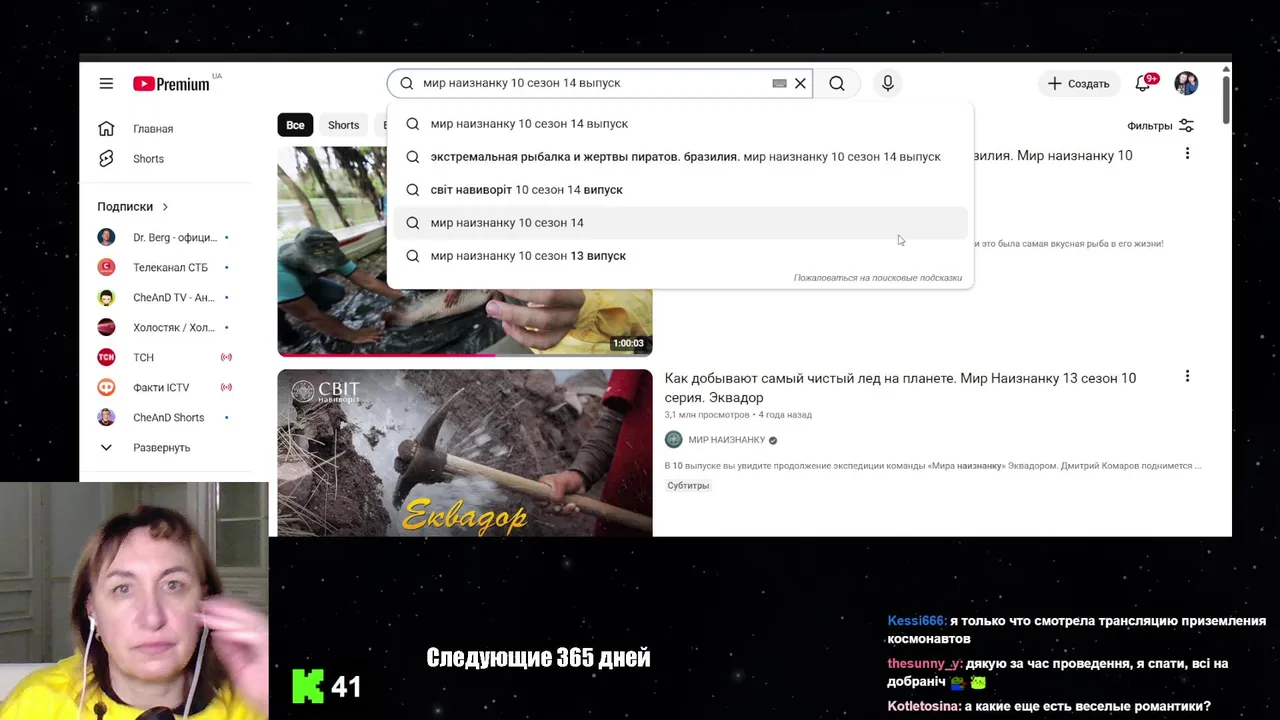Viewport: 1280px width, 720px height.
Task: Click the verified badge beside МИР НАИЗНАНКУ
Action: pos(773,440)
